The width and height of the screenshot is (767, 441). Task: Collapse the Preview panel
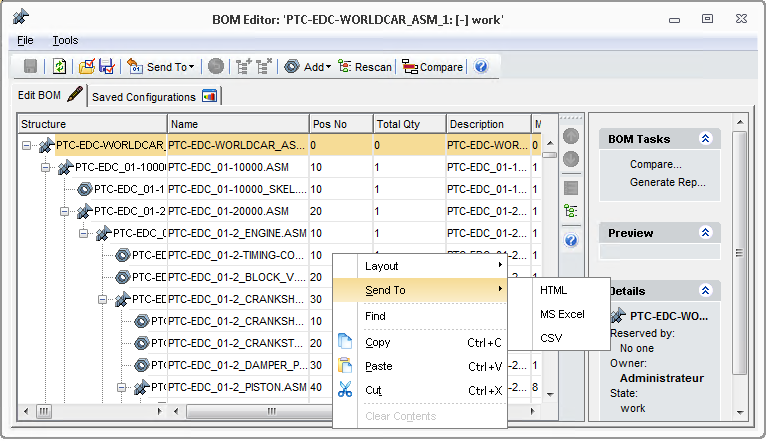705,233
